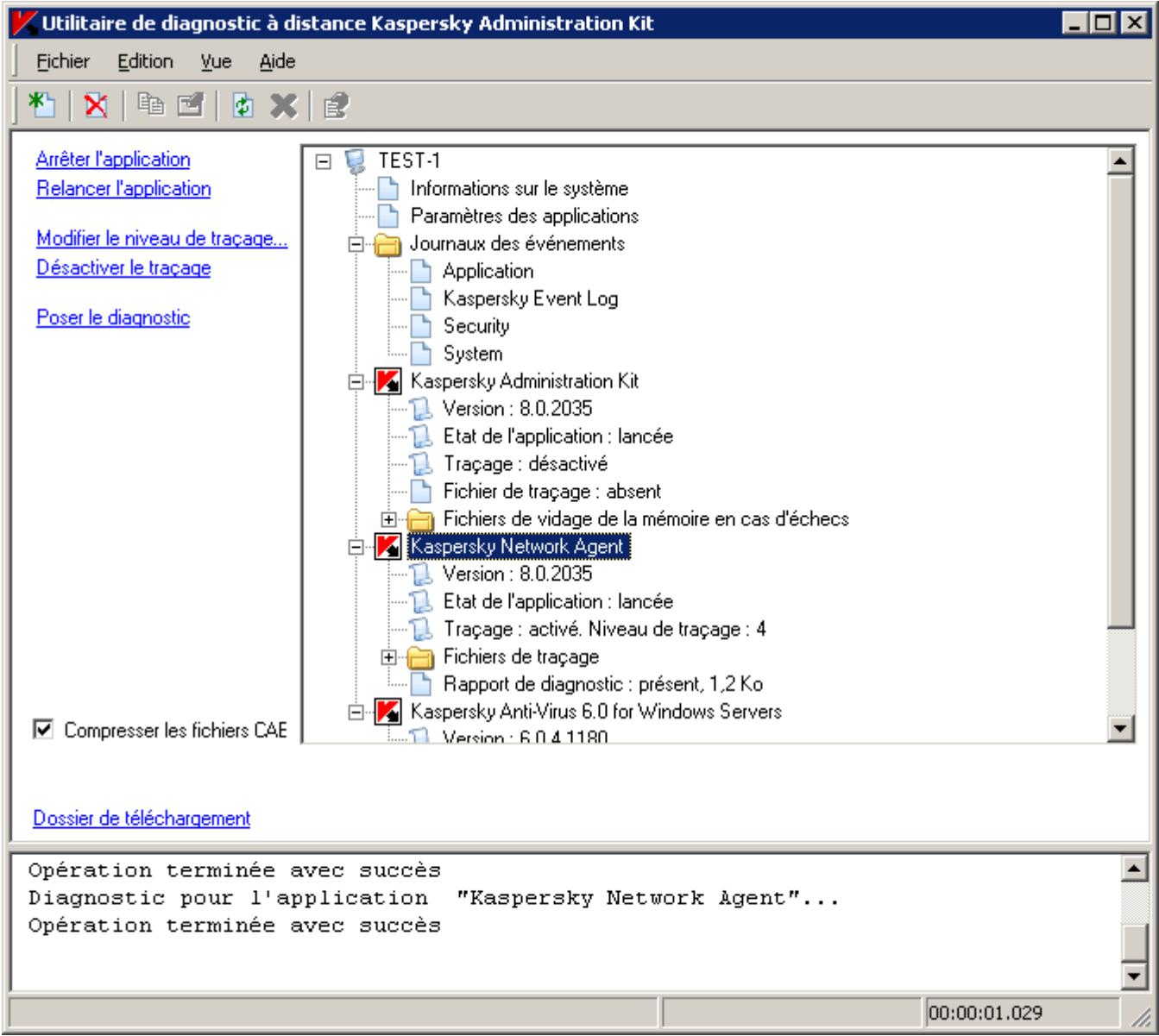Click the green arrows refresh toolbar icon

(x=243, y=106)
